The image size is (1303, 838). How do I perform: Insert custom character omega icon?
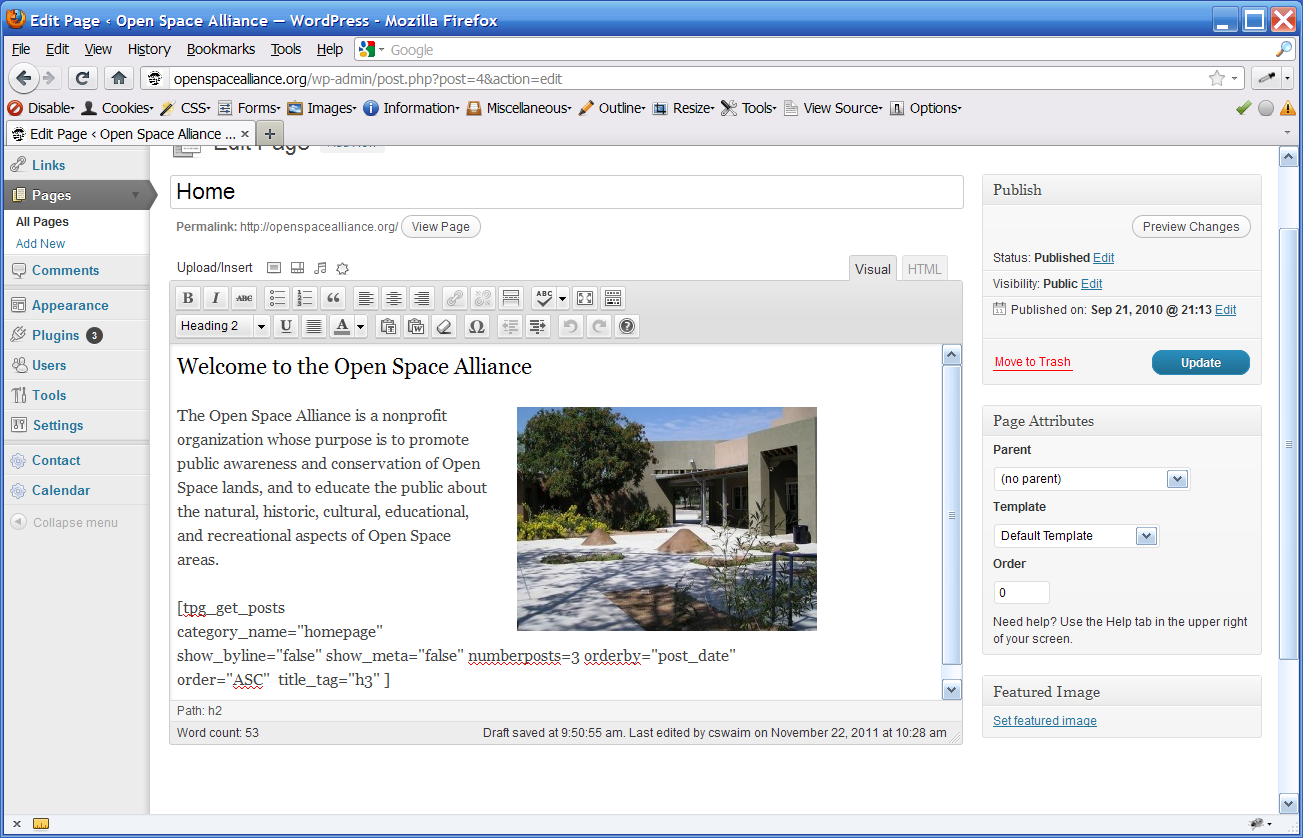476,326
